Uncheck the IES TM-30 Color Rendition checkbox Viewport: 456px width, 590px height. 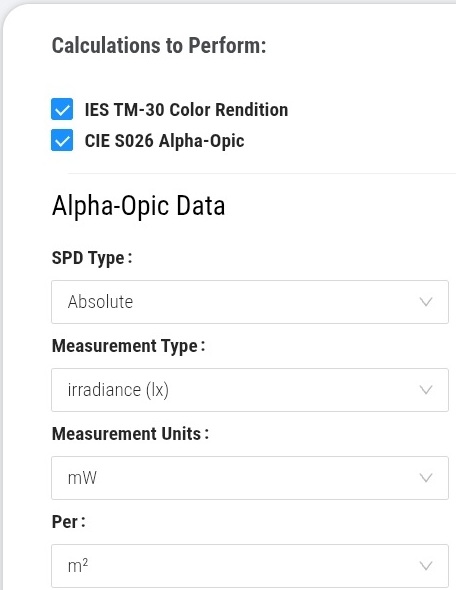(x=62, y=109)
